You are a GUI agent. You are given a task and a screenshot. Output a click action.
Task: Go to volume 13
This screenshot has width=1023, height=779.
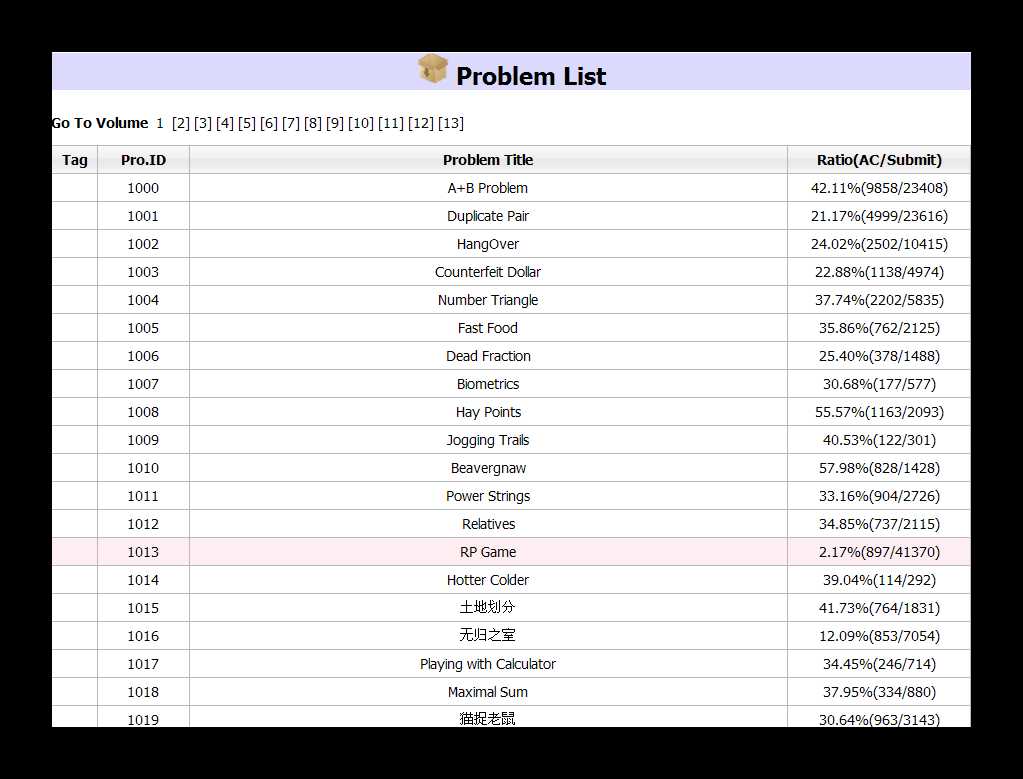coord(451,123)
